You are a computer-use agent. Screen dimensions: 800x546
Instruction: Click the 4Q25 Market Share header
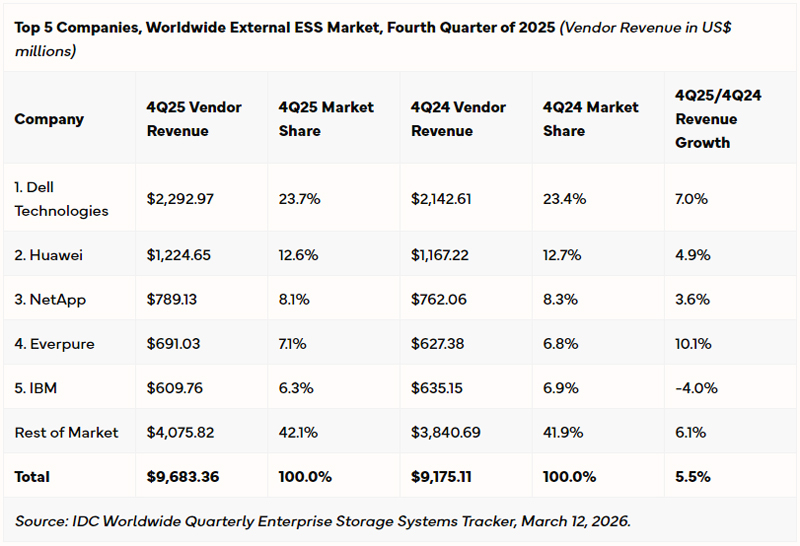pyautogui.click(x=326, y=119)
